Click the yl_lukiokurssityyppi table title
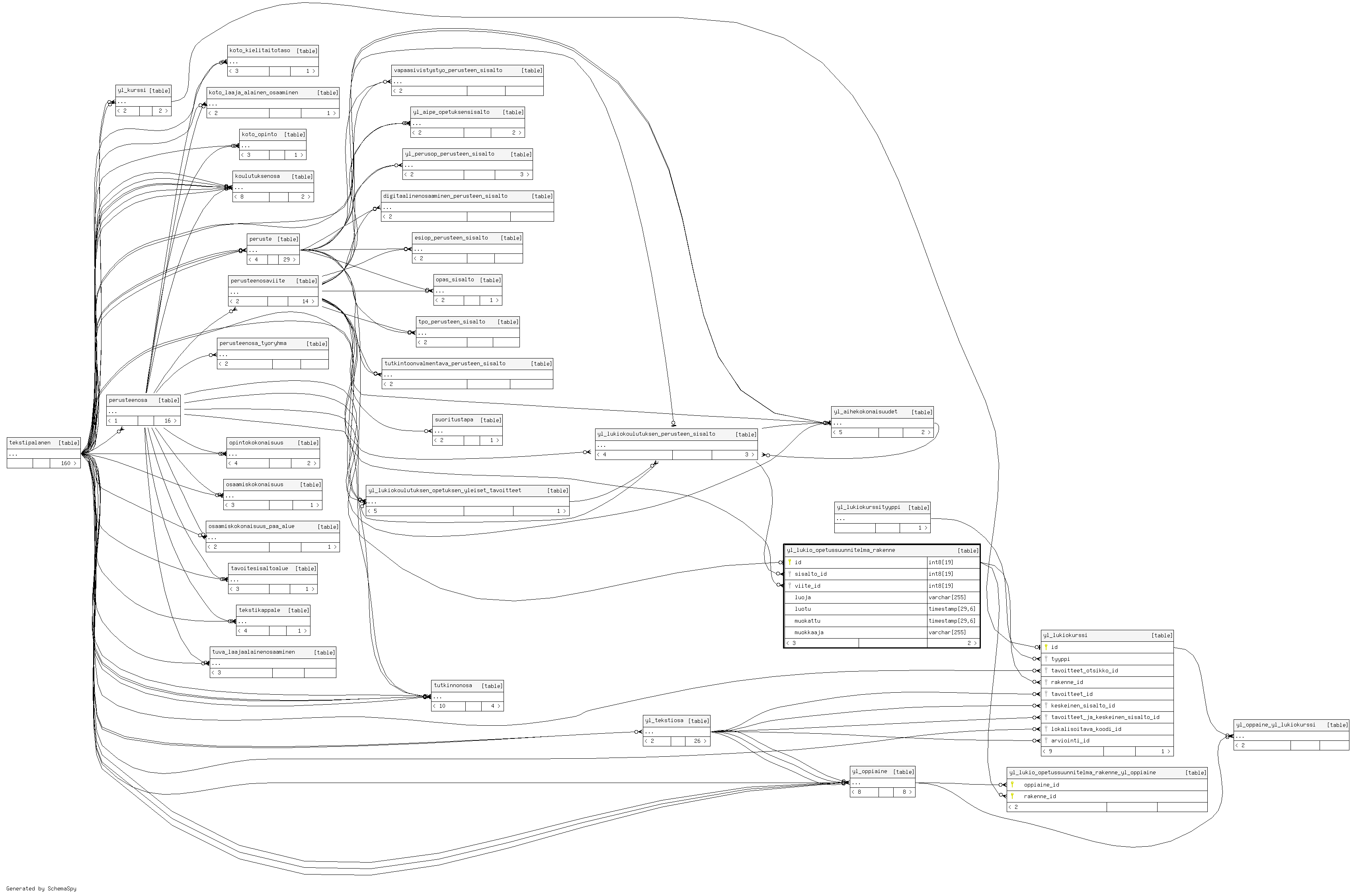The width and height of the screenshot is (1355, 896). pos(868,507)
